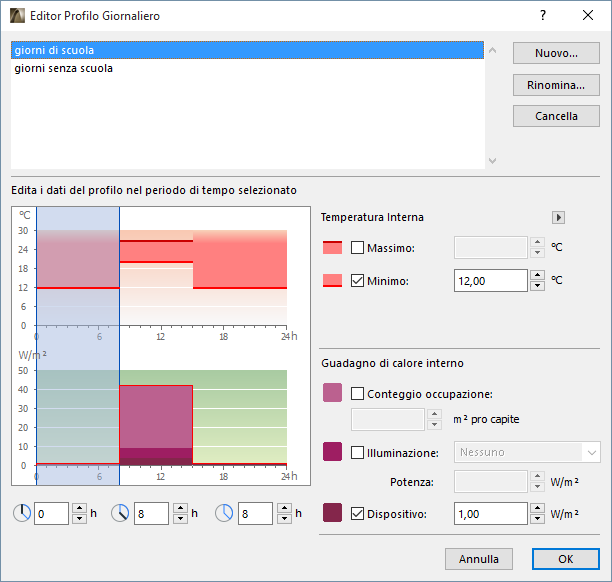Decrease the duration hour stepper
The width and height of the screenshot is (612, 582).
[x=284, y=519]
